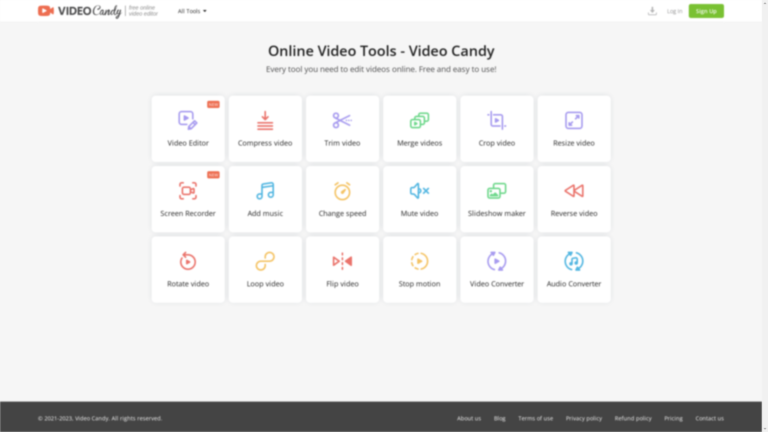This screenshot has height=432, width=768.
Task: Launch the Screen Recorder icon
Action: [x=188, y=191]
